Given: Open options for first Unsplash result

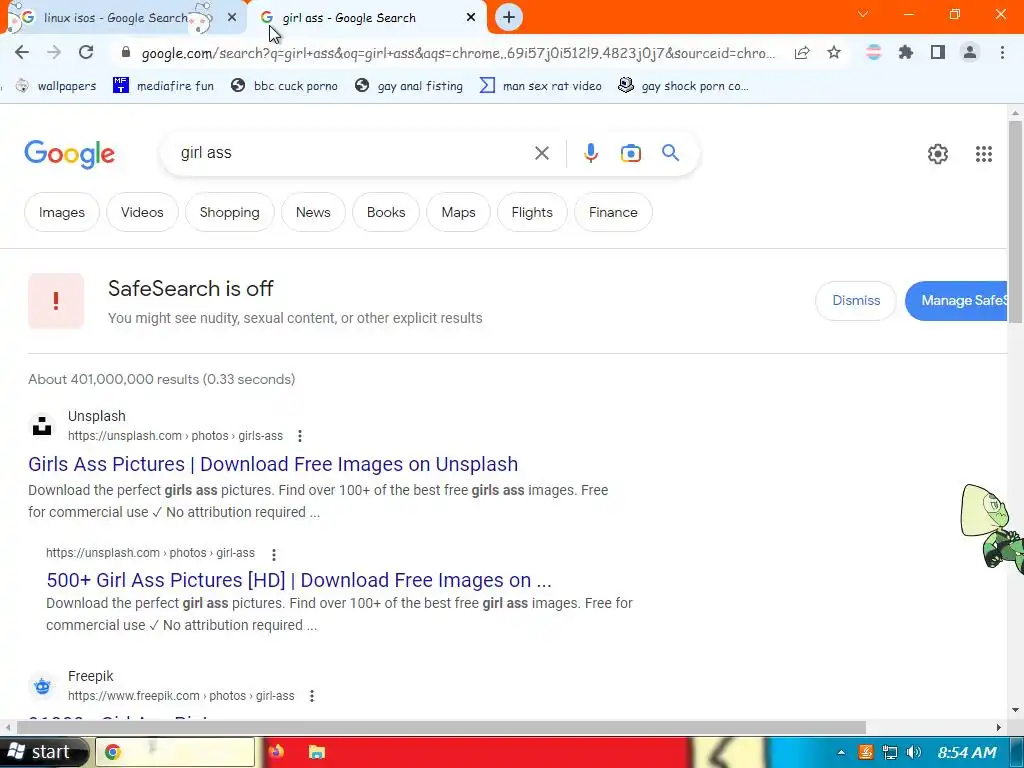Looking at the screenshot, I should (300, 436).
